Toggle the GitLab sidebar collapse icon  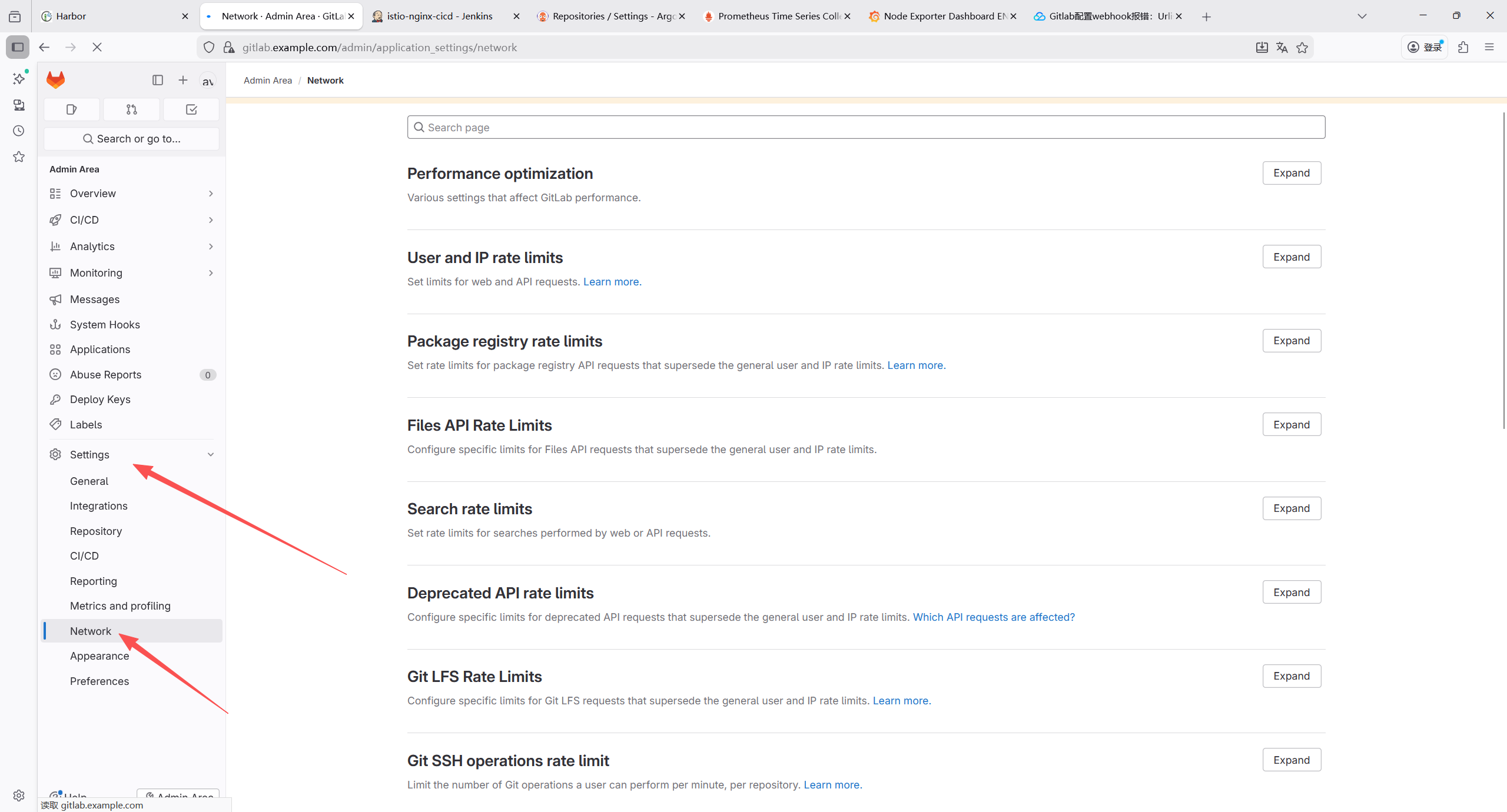(157, 80)
